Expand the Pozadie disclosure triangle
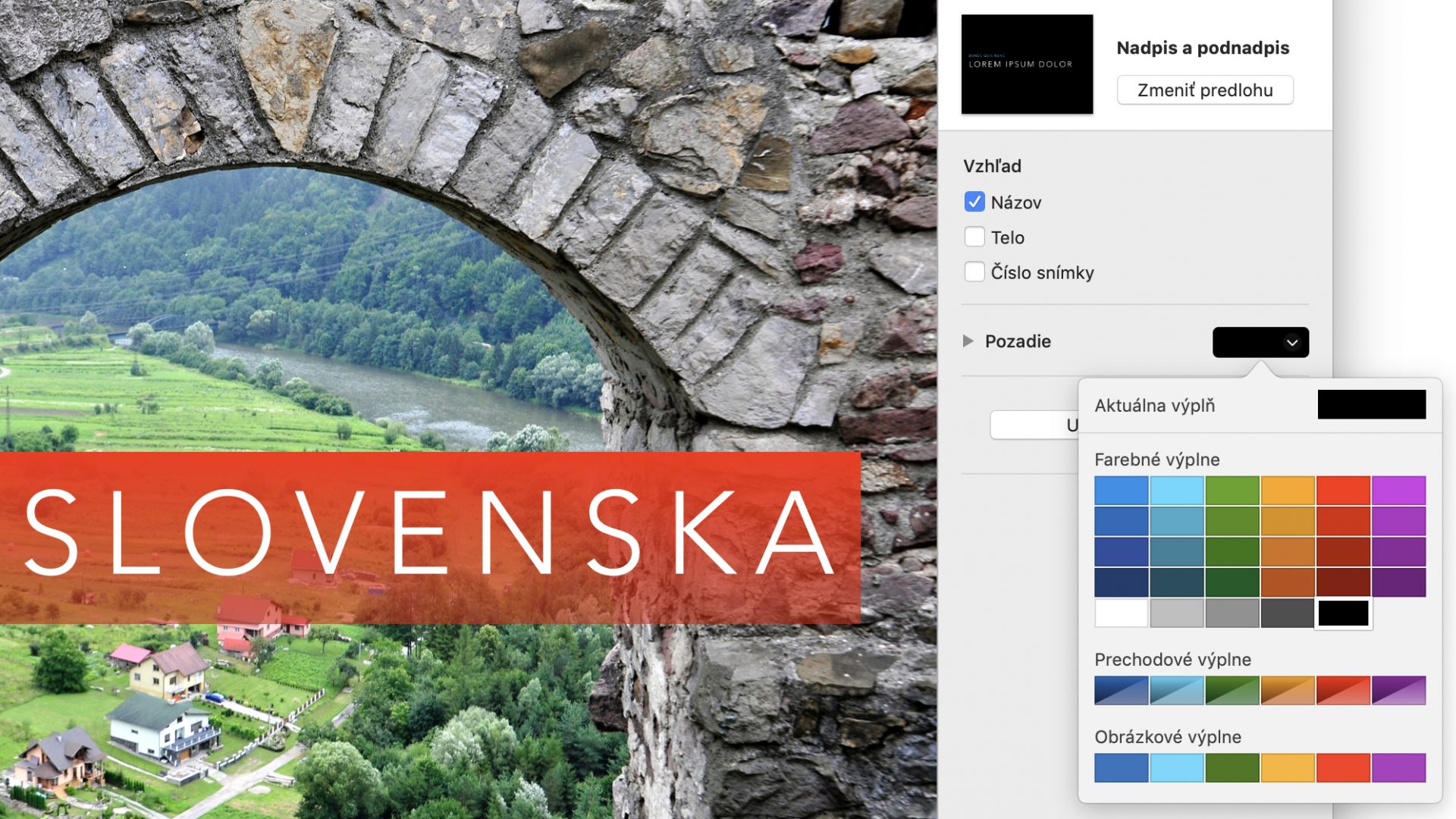1456x819 pixels. (968, 341)
